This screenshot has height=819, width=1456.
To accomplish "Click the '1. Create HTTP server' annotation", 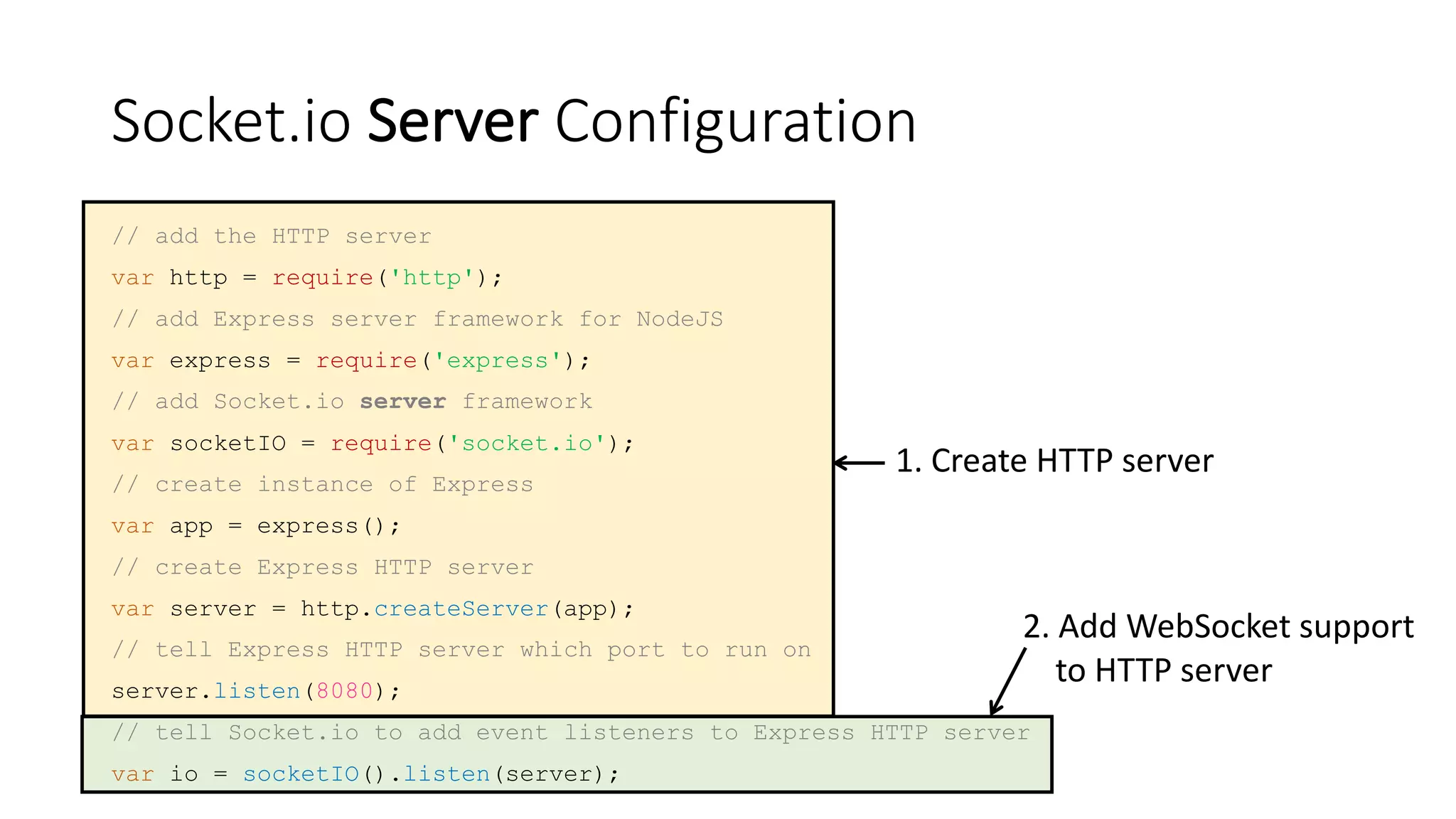I will click(x=1054, y=461).
